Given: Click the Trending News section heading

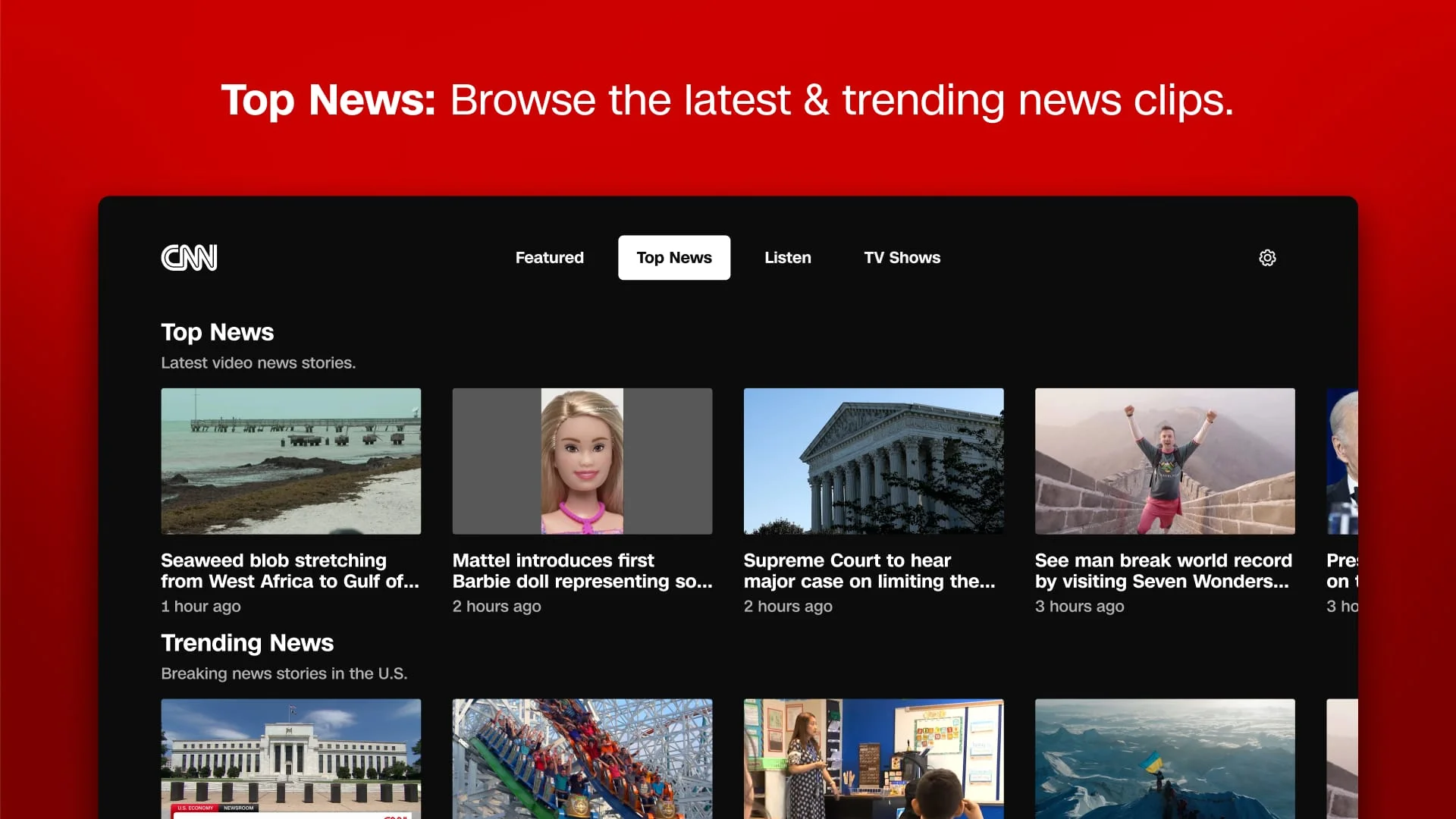Looking at the screenshot, I should coord(247,643).
